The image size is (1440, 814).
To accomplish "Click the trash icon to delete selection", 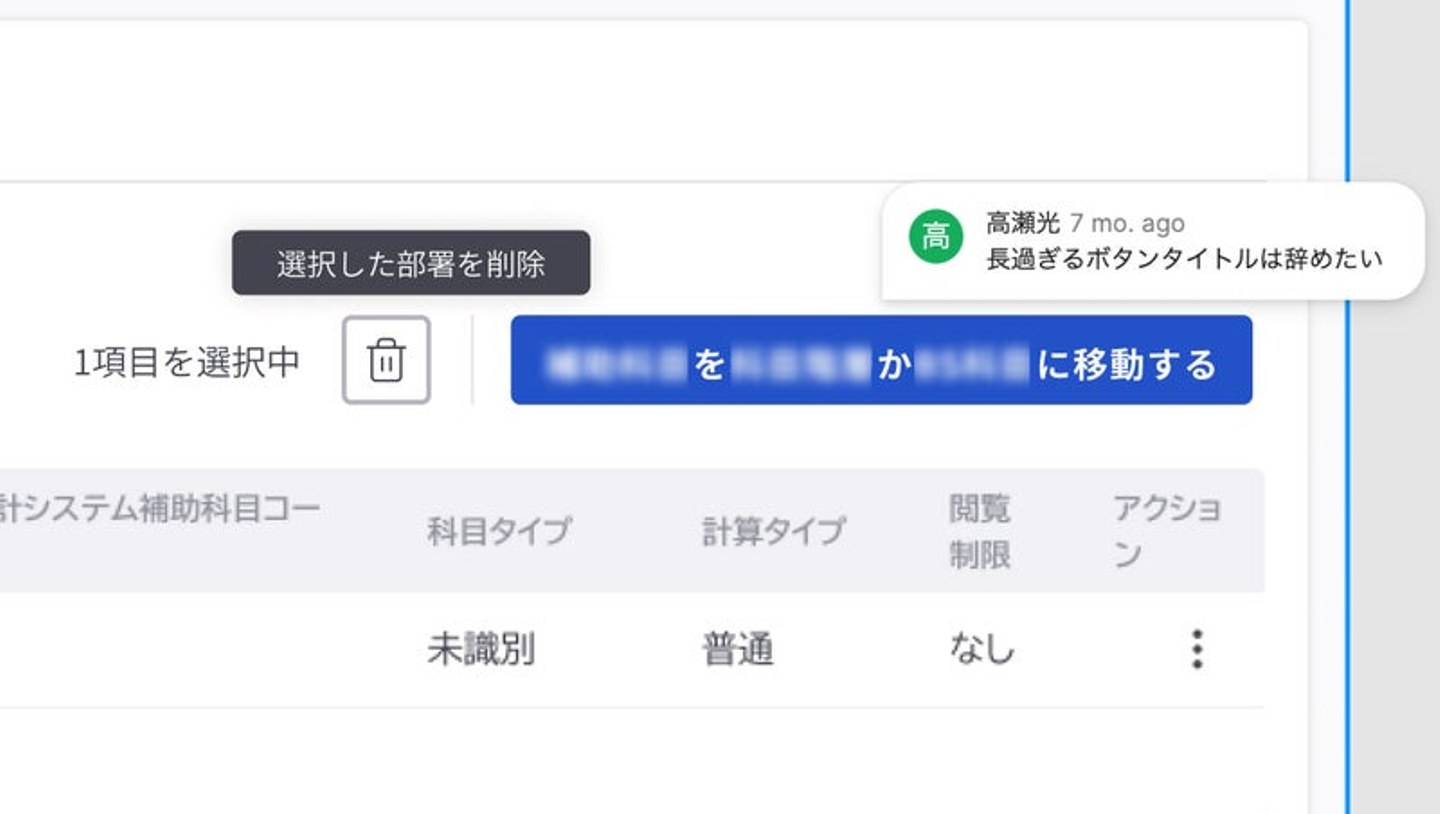I will coord(386,360).
